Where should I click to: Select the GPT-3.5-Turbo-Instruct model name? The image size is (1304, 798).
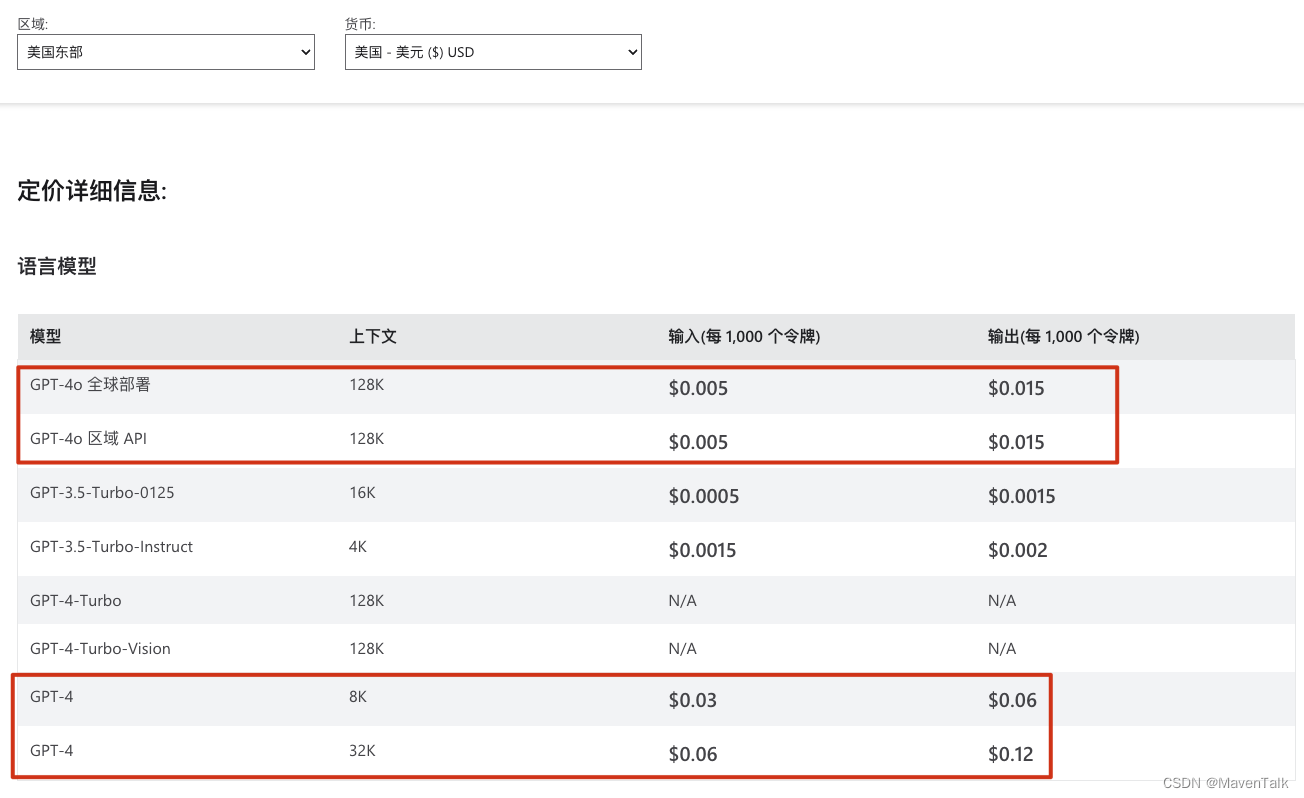tap(111, 546)
